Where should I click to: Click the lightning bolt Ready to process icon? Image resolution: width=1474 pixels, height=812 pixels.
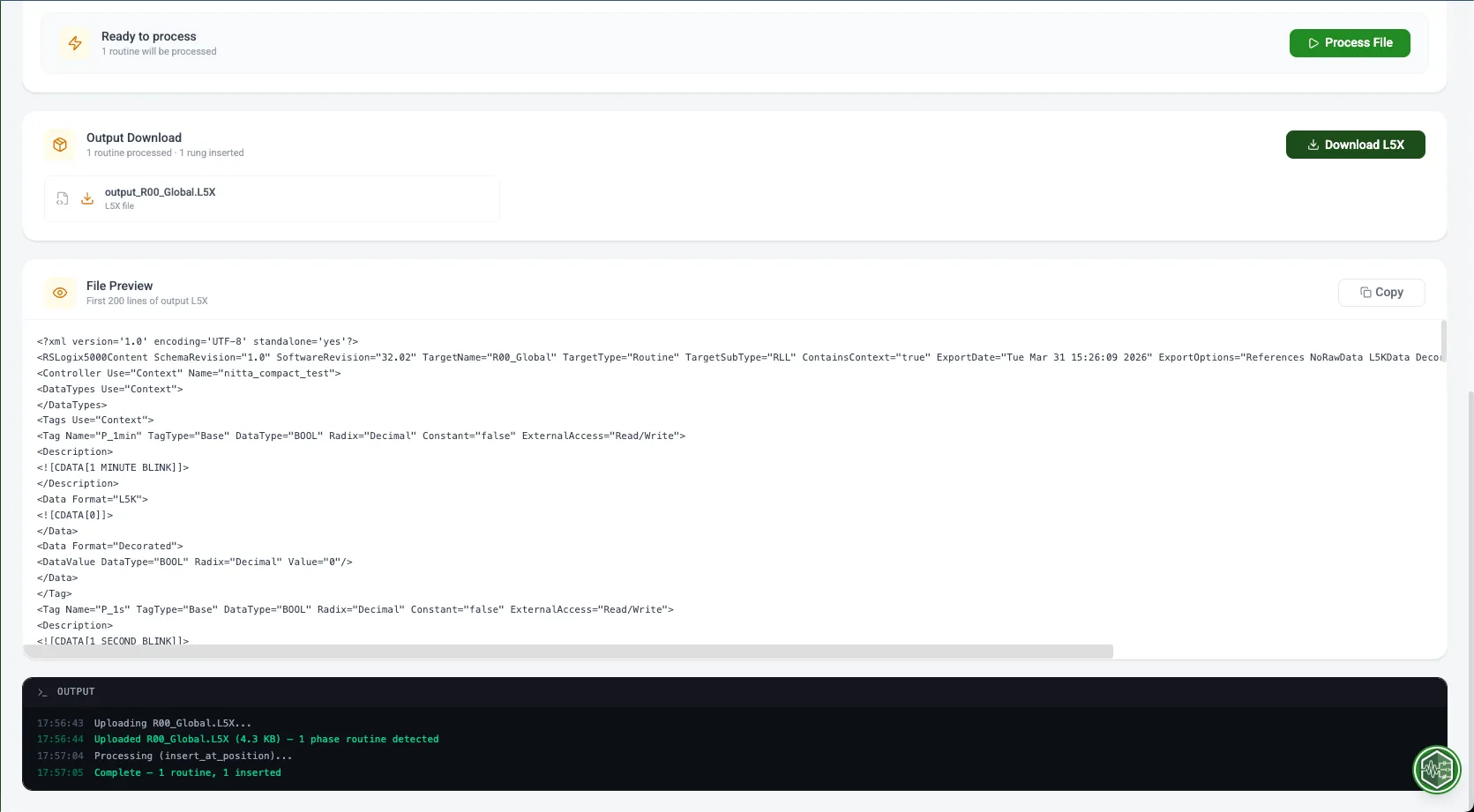pos(75,43)
